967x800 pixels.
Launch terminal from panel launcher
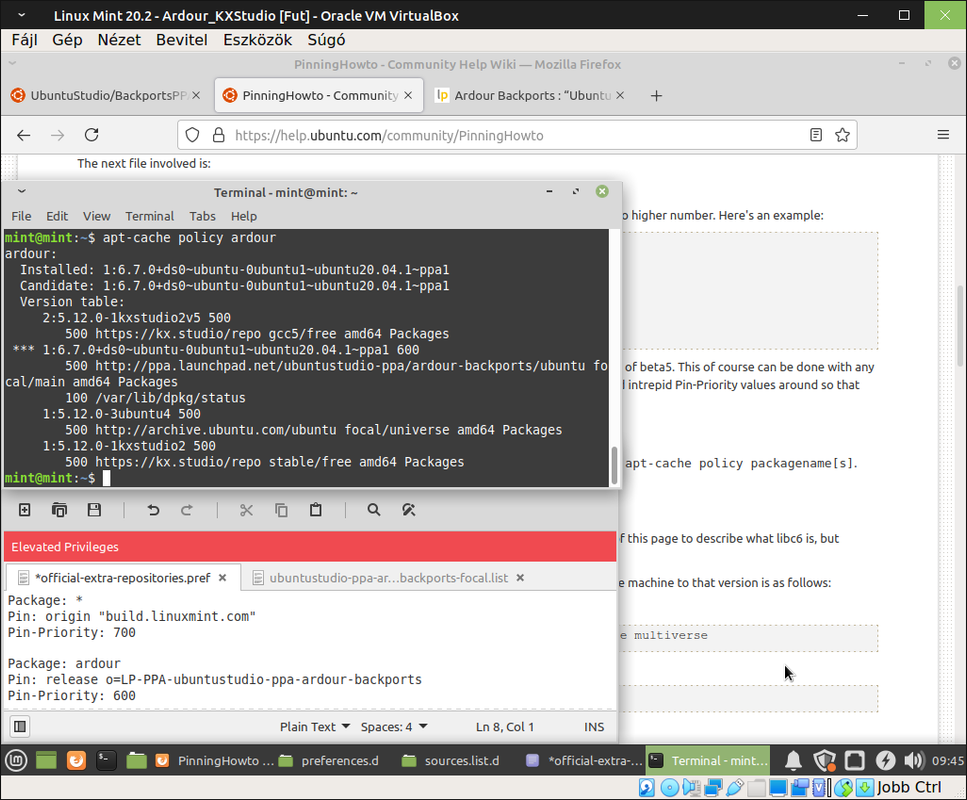tap(107, 761)
